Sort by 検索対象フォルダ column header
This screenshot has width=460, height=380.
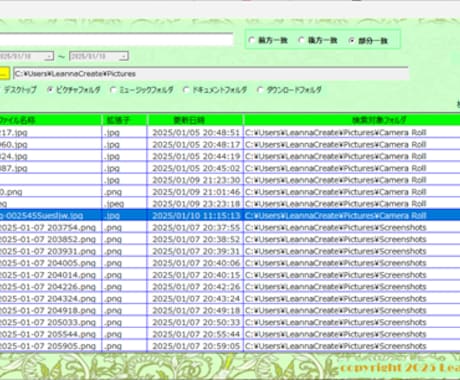coord(352,120)
